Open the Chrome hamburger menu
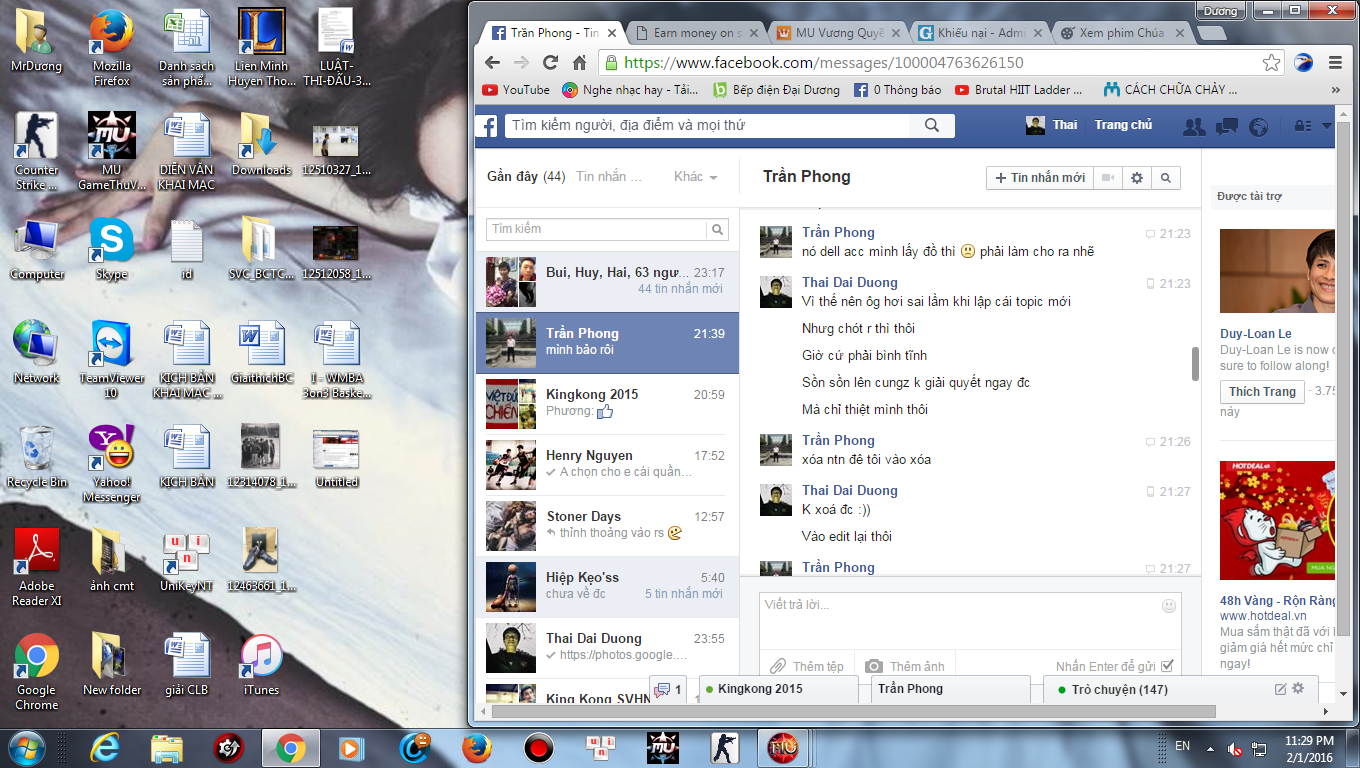 pos(1334,63)
